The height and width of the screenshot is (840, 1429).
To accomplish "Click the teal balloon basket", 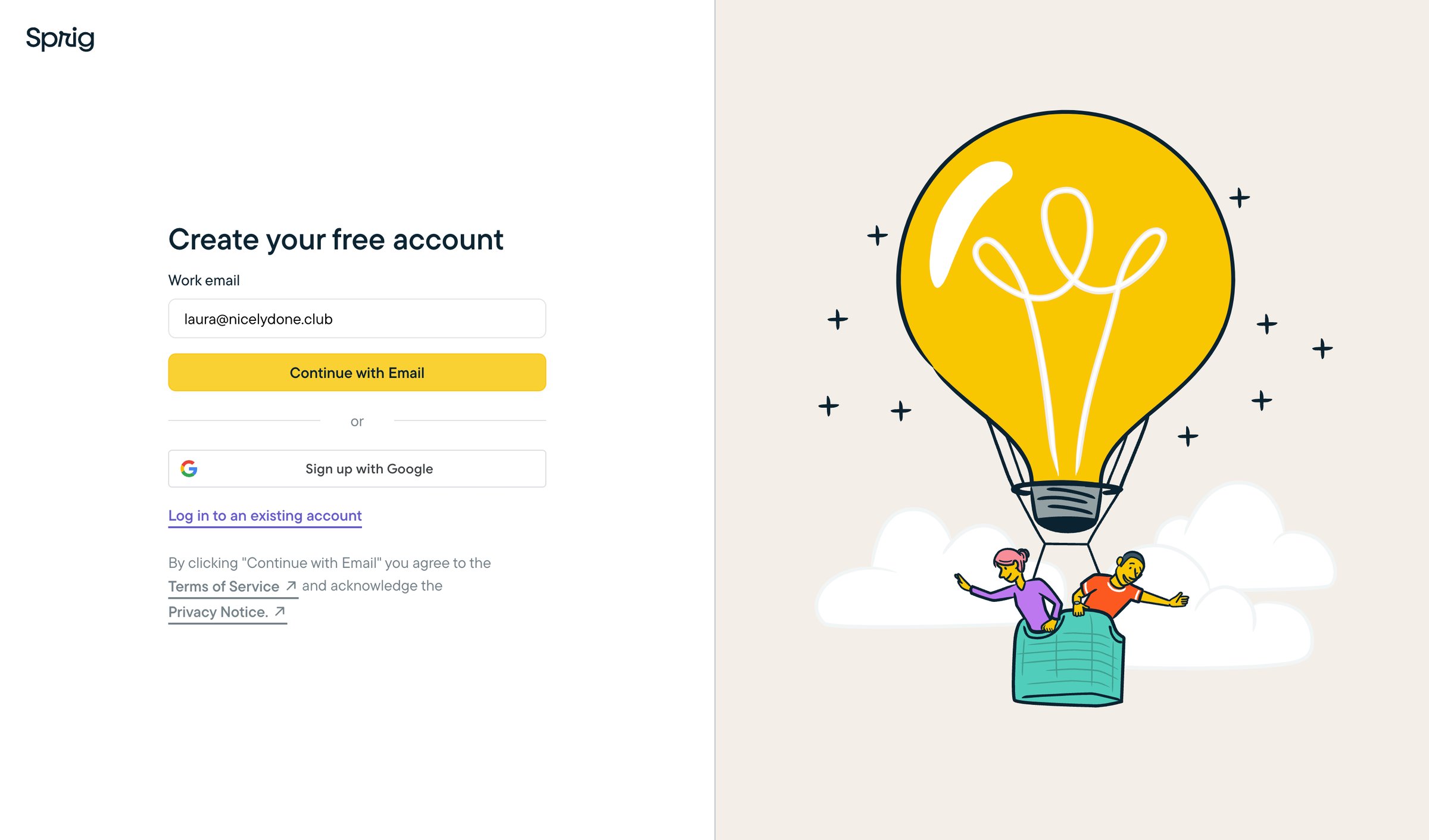I will pyautogui.click(x=1068, y=660).
